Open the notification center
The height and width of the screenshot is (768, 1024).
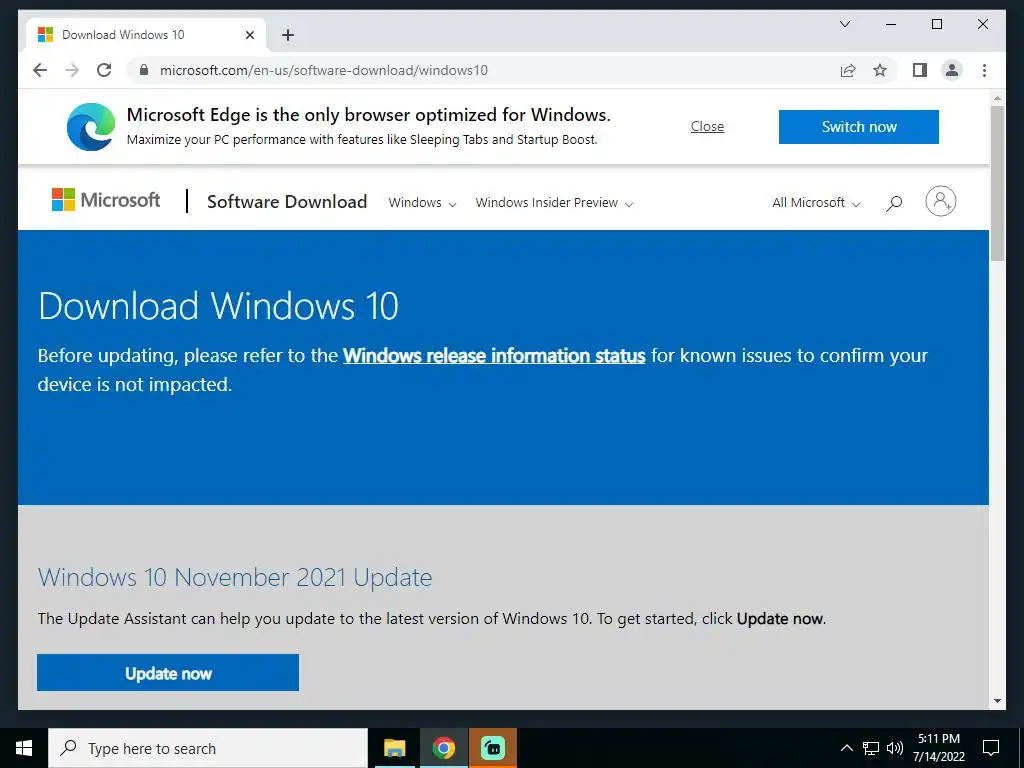(991, 748)
